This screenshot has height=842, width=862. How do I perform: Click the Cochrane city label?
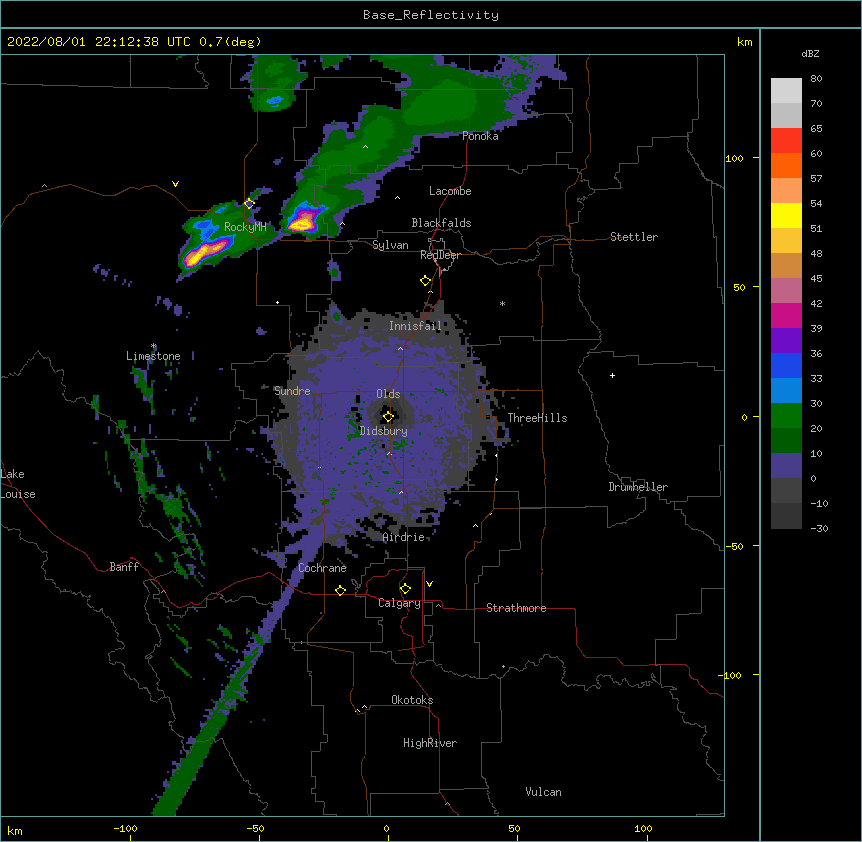tap(322, 568)
